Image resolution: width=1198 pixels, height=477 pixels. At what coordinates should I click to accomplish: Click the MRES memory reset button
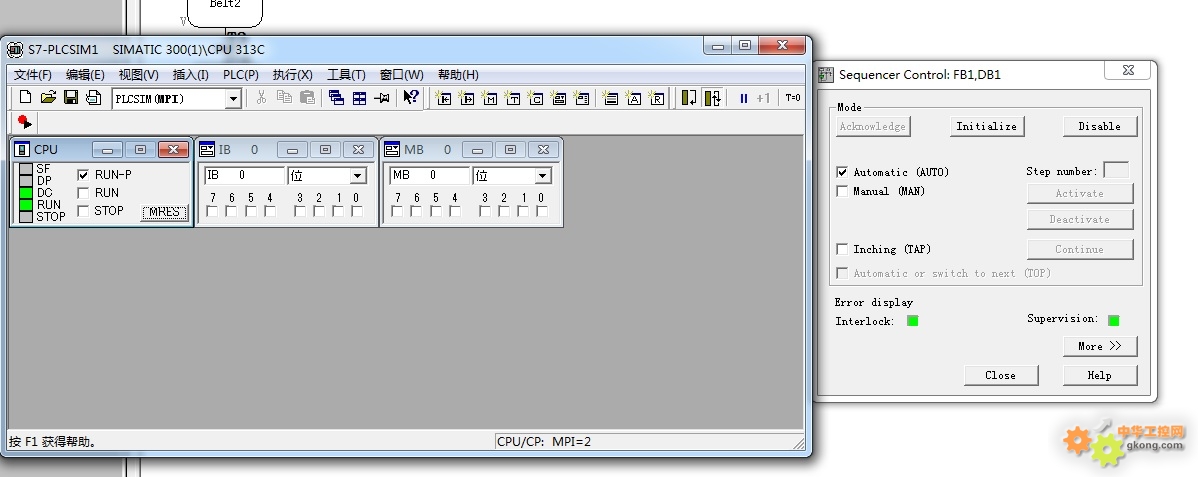[x=164, y=212]
